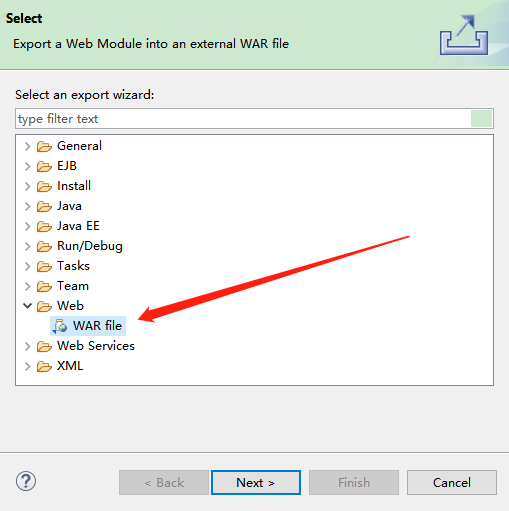The width and height of the screenshot is (509, 511).
Task: Click the green clear box in filter field
Action: point(481,119)
